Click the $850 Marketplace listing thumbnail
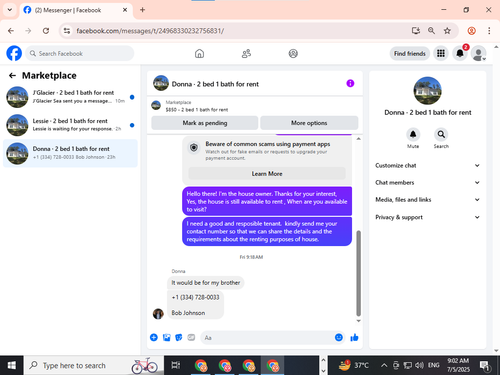The image size is (500, 375). coord(156,106)
